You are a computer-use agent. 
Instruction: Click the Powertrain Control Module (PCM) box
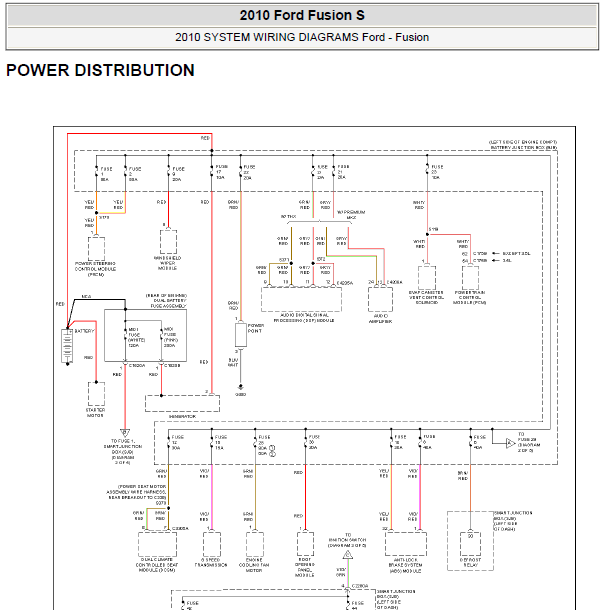click(470, 278)
